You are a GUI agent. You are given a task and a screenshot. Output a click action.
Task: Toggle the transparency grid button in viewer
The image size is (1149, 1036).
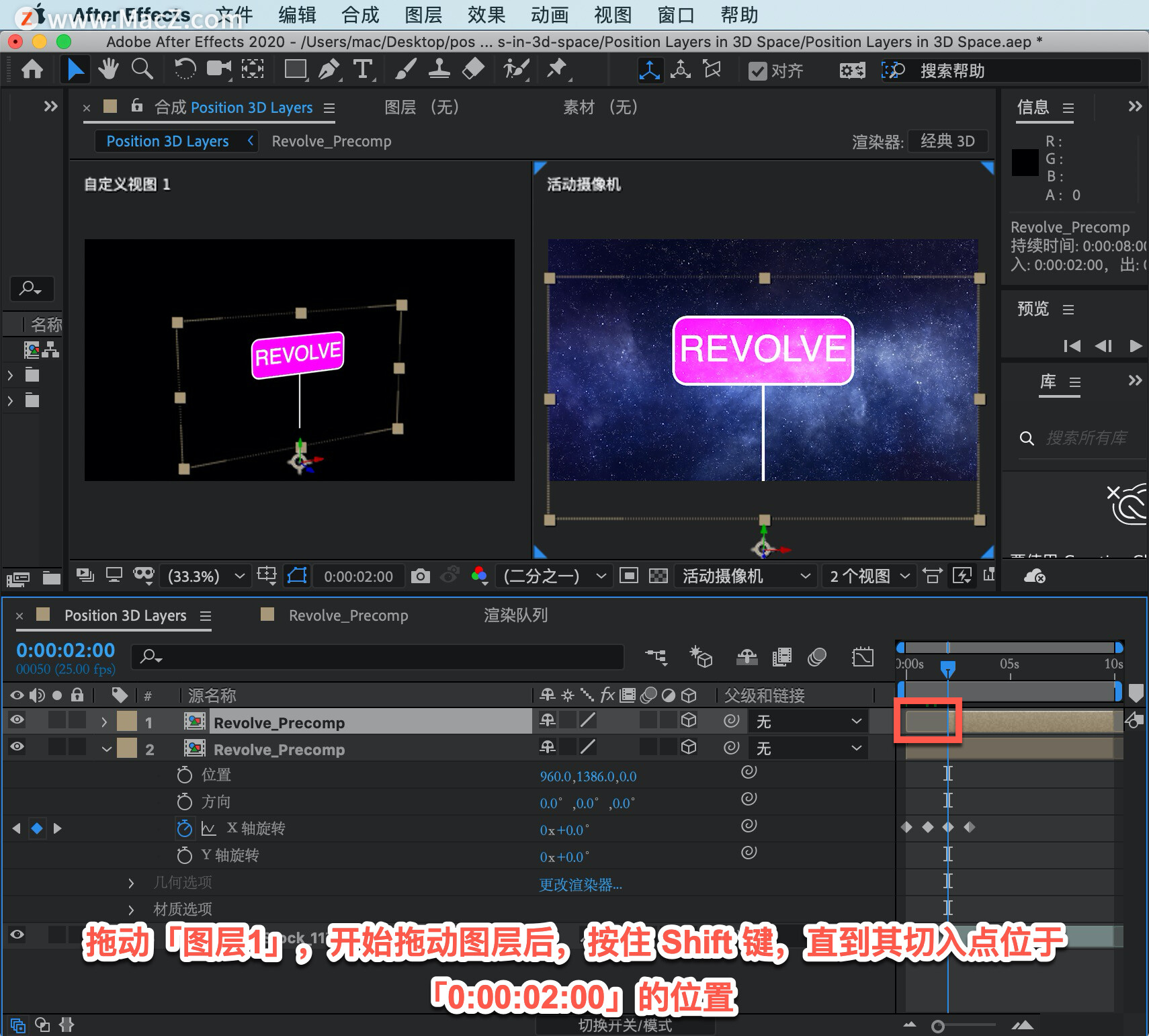(x=658, y=576)
